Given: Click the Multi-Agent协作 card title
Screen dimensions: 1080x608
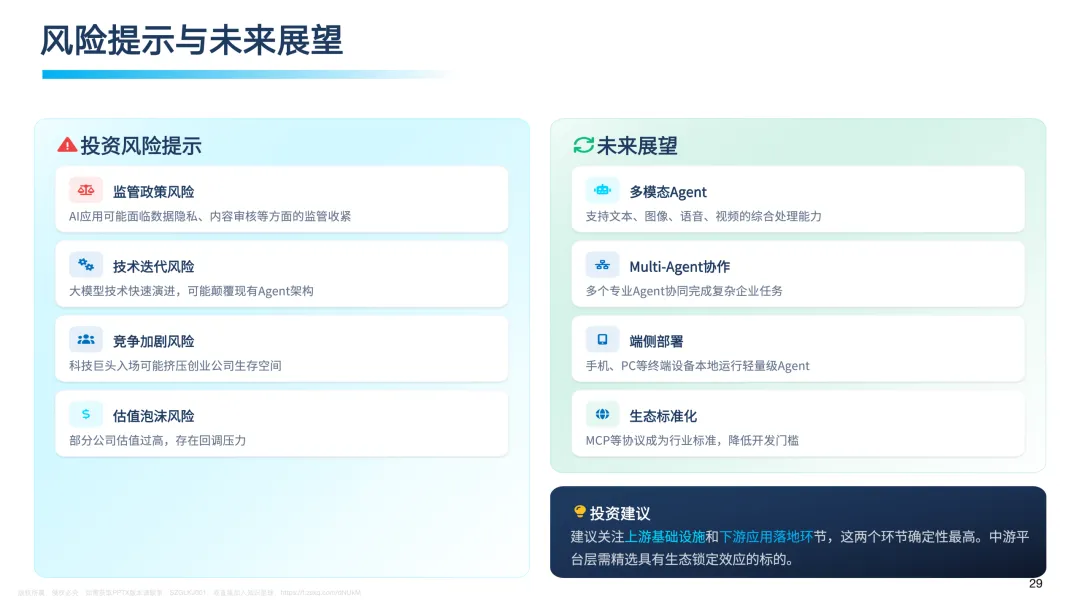Looking at the screenshot, I should 679,266.
